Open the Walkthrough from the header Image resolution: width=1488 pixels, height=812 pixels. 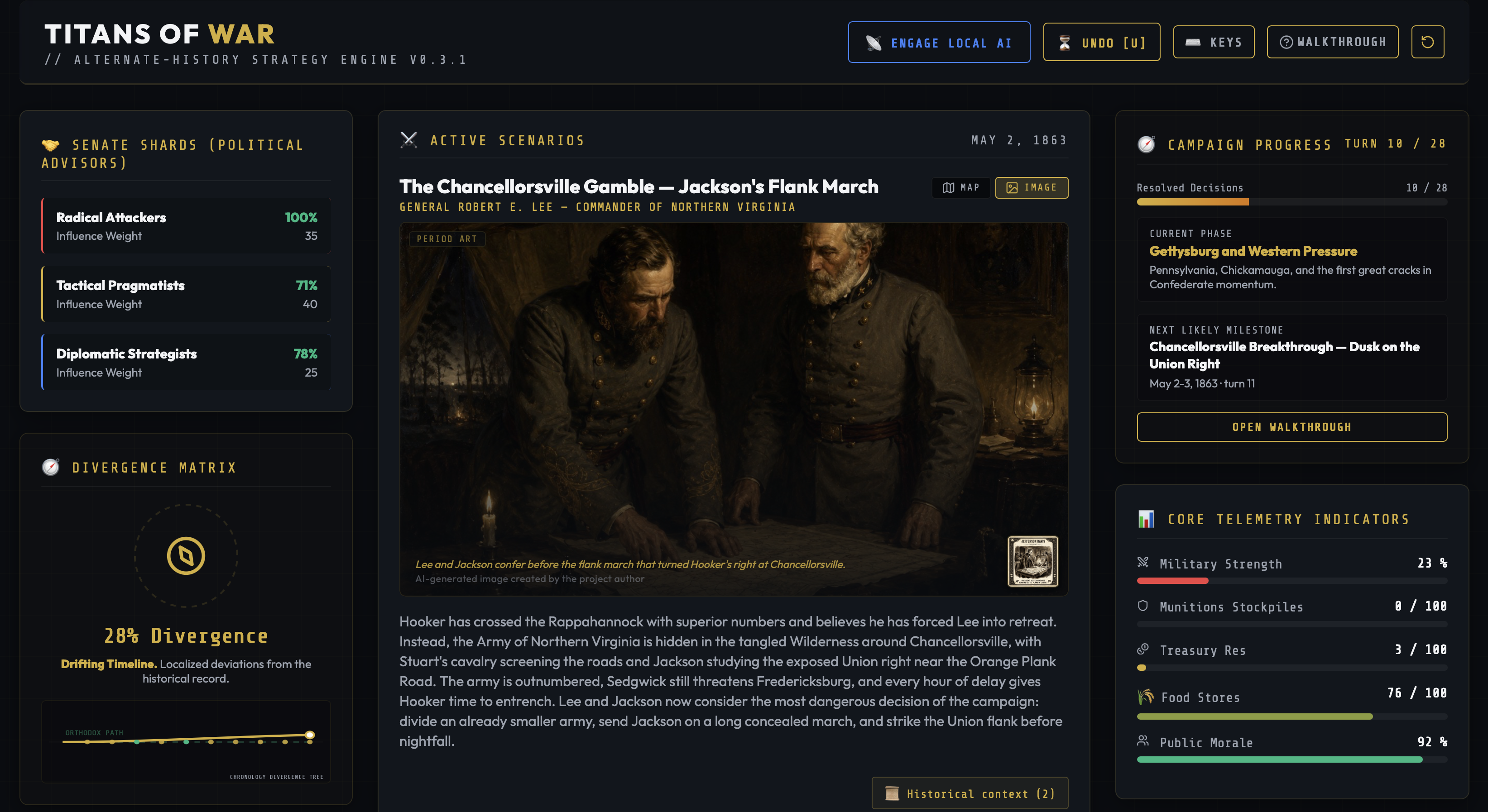pyautogui.click(x=1332, y=42)
